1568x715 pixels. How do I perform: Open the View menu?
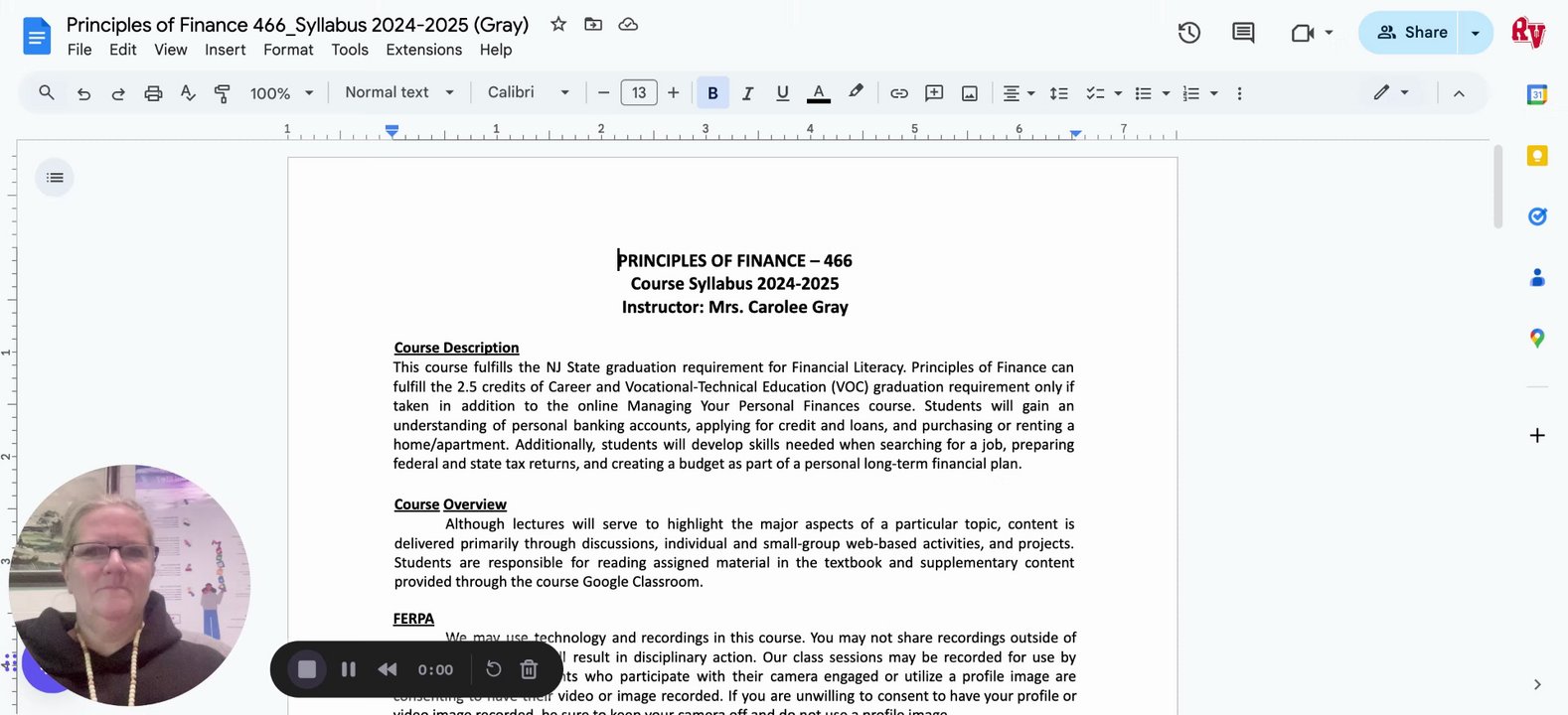[171, 50]
